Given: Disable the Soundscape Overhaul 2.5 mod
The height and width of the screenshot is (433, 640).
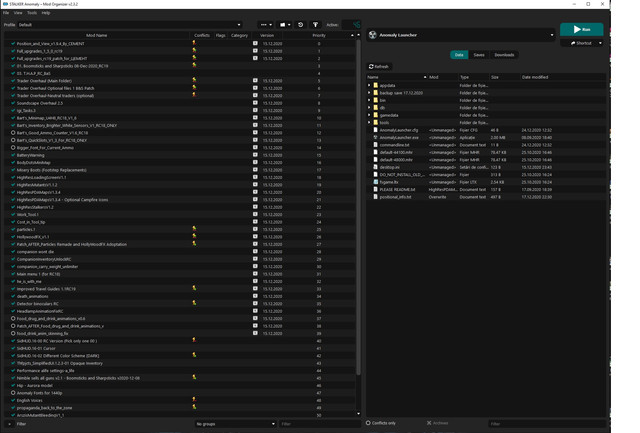Looking at the screenshot, I should coord(13,103).
